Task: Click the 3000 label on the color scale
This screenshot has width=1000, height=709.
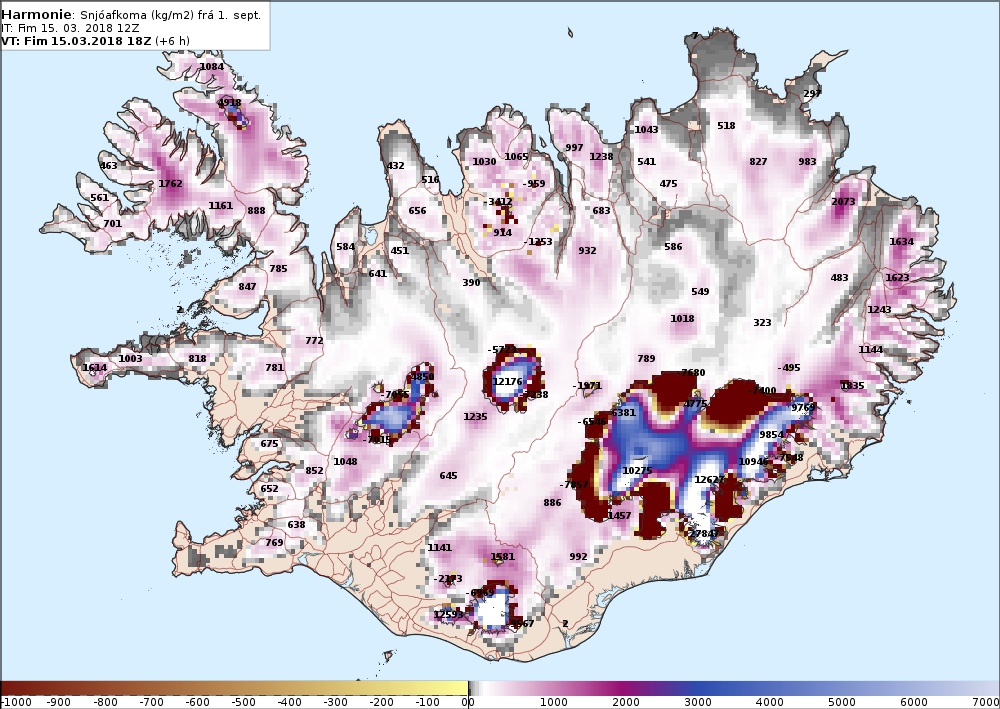Action: [x=698, y=702]
